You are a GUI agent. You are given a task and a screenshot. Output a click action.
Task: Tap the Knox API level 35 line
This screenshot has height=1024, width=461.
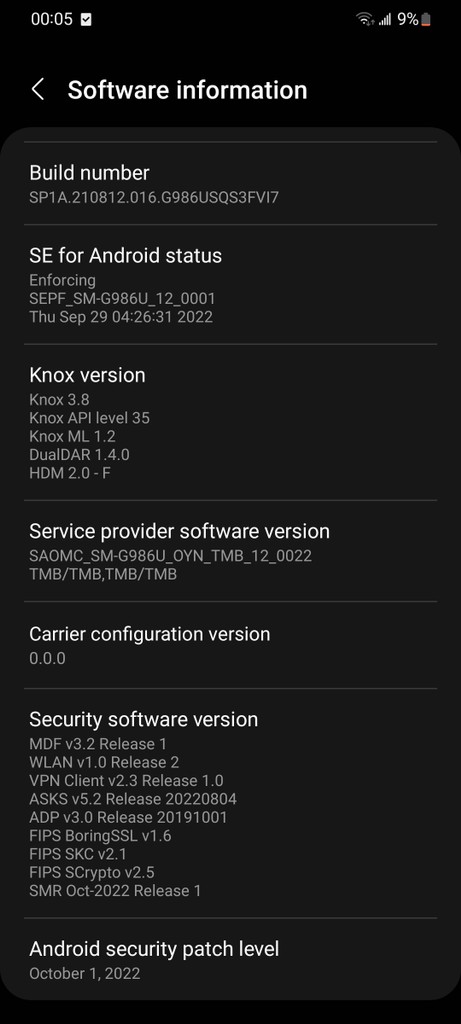pyautogui.click(x=89, y=417)
